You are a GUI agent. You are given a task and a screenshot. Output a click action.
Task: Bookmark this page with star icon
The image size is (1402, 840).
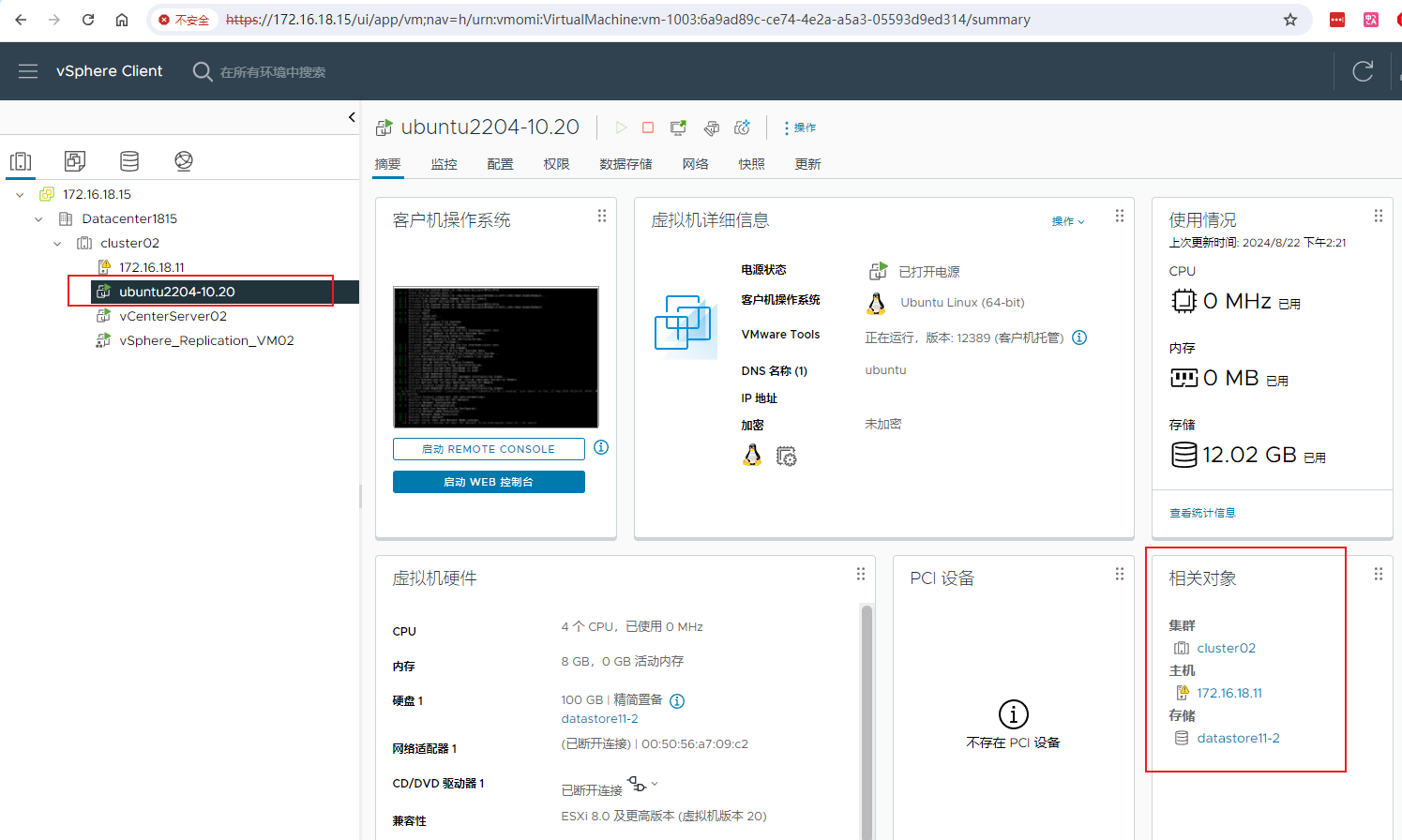click(1290, 20)
